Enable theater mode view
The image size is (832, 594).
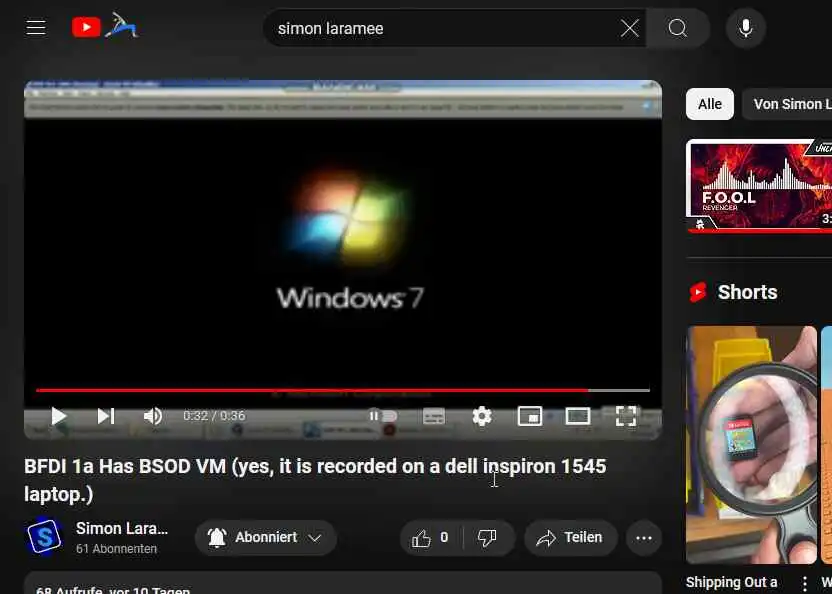click(x=578, y=416)
